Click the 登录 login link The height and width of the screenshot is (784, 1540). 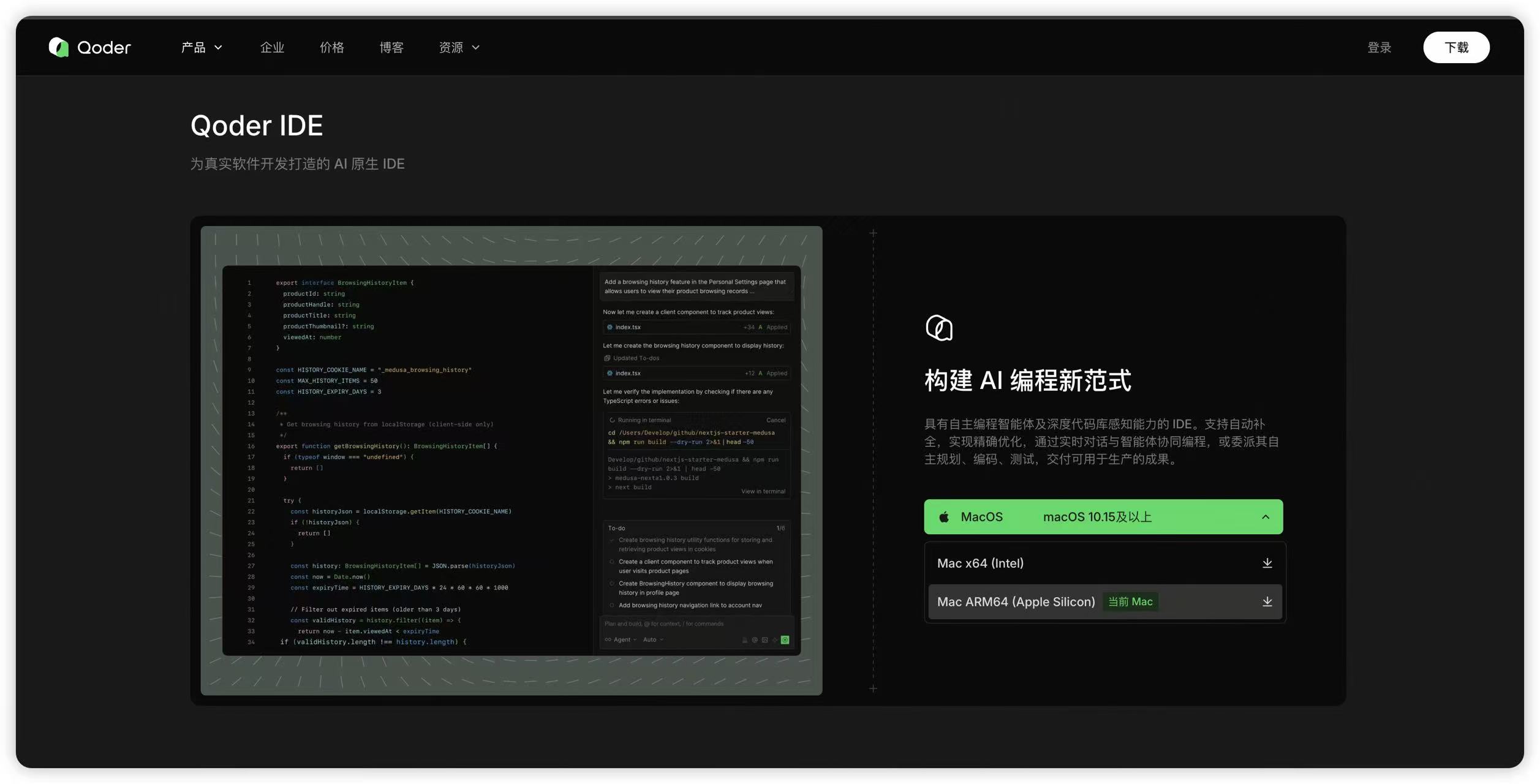[x=1379, y=47]
